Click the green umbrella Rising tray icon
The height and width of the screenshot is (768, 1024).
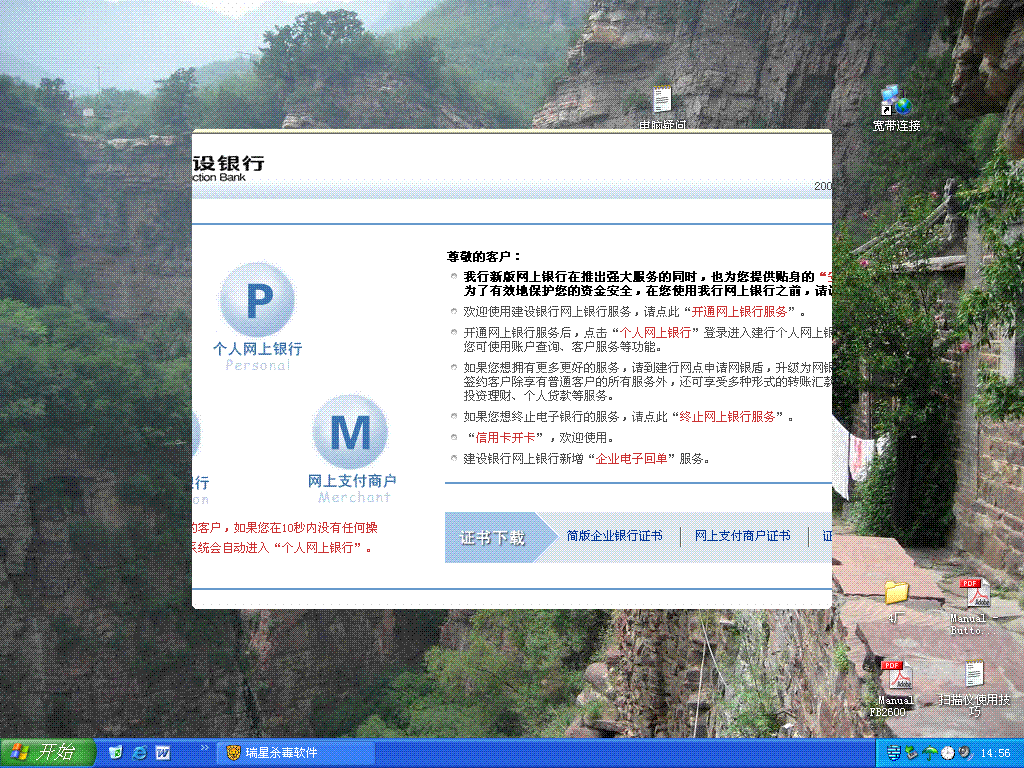tap(929, 753)
